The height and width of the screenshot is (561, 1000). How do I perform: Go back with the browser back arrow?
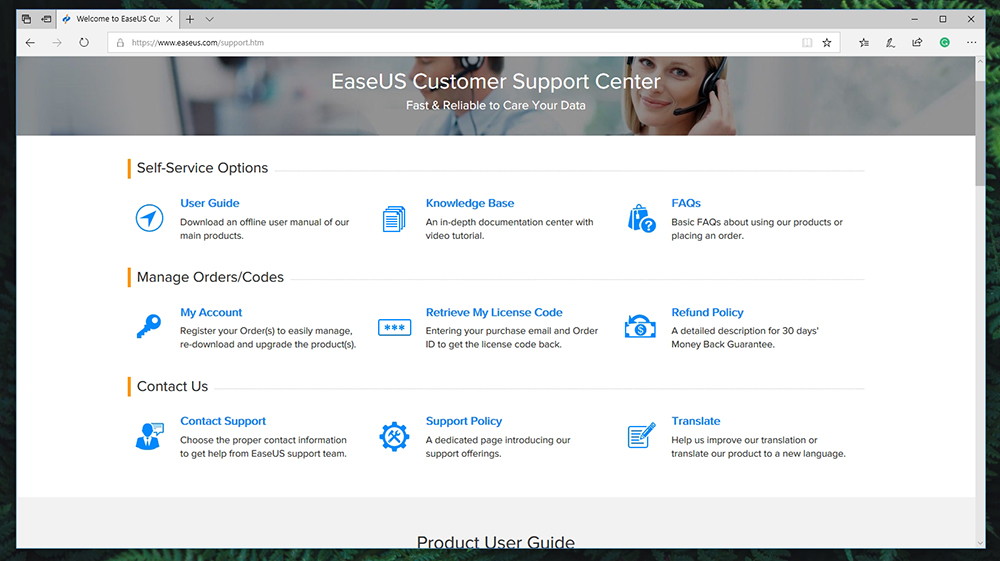click(x=30, y=43)
